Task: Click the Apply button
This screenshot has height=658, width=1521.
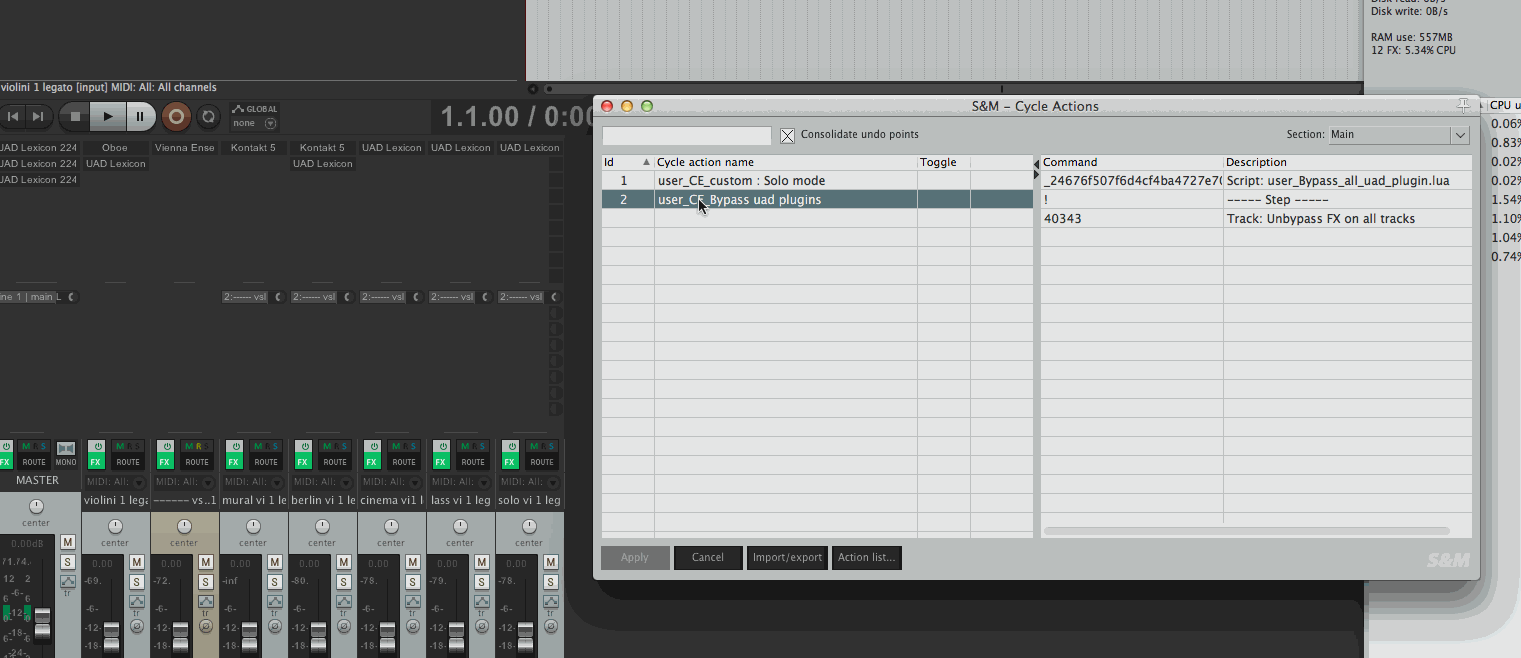Action: tap(635, 557)
